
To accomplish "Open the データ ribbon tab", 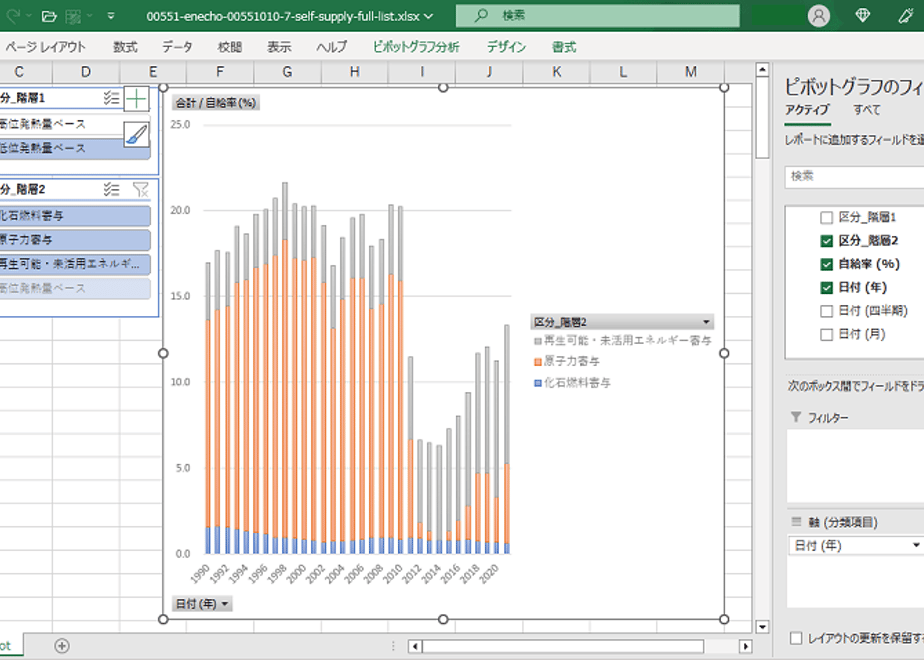I will (177, 47).
